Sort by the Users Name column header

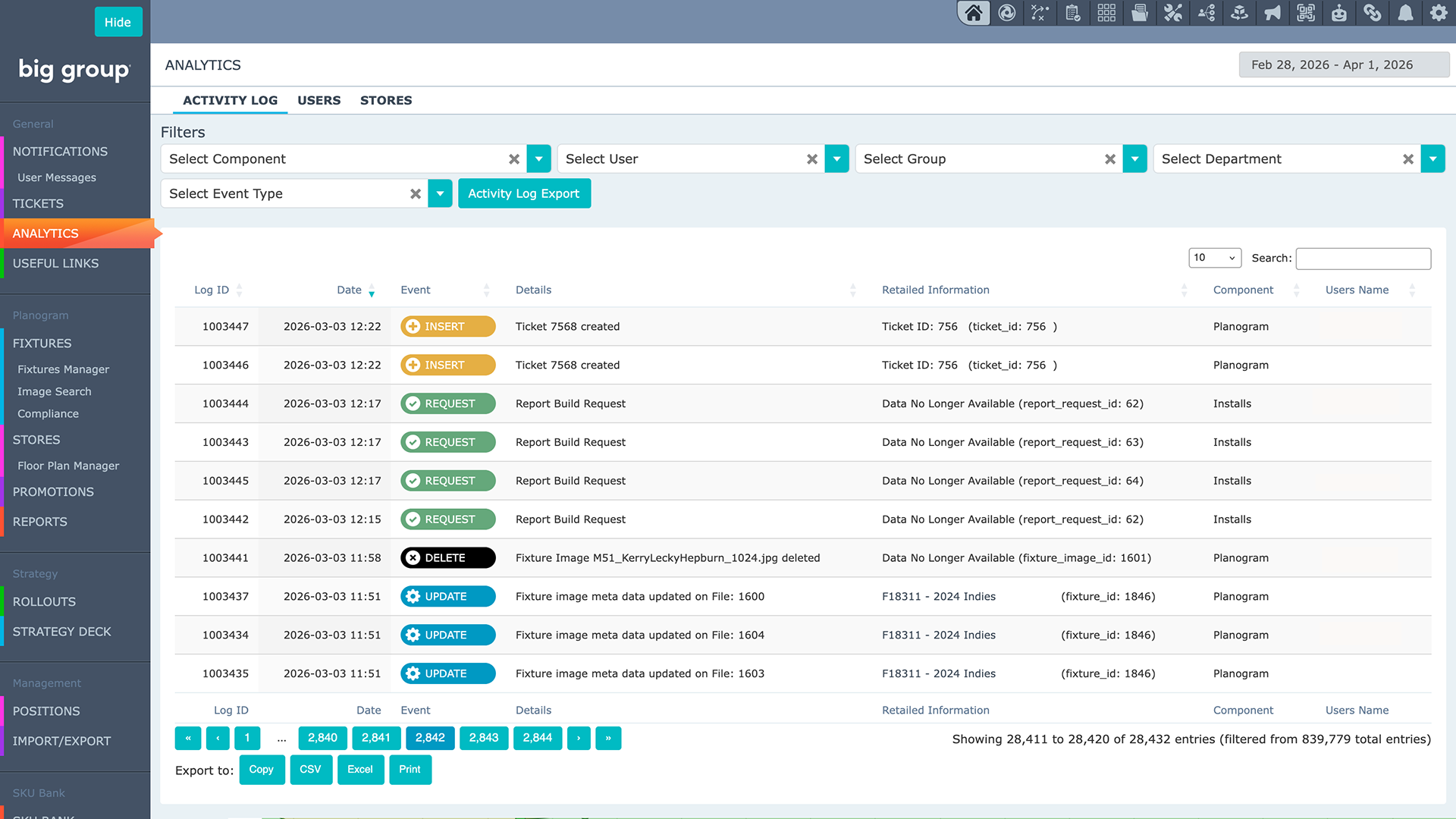point(1357,290)
